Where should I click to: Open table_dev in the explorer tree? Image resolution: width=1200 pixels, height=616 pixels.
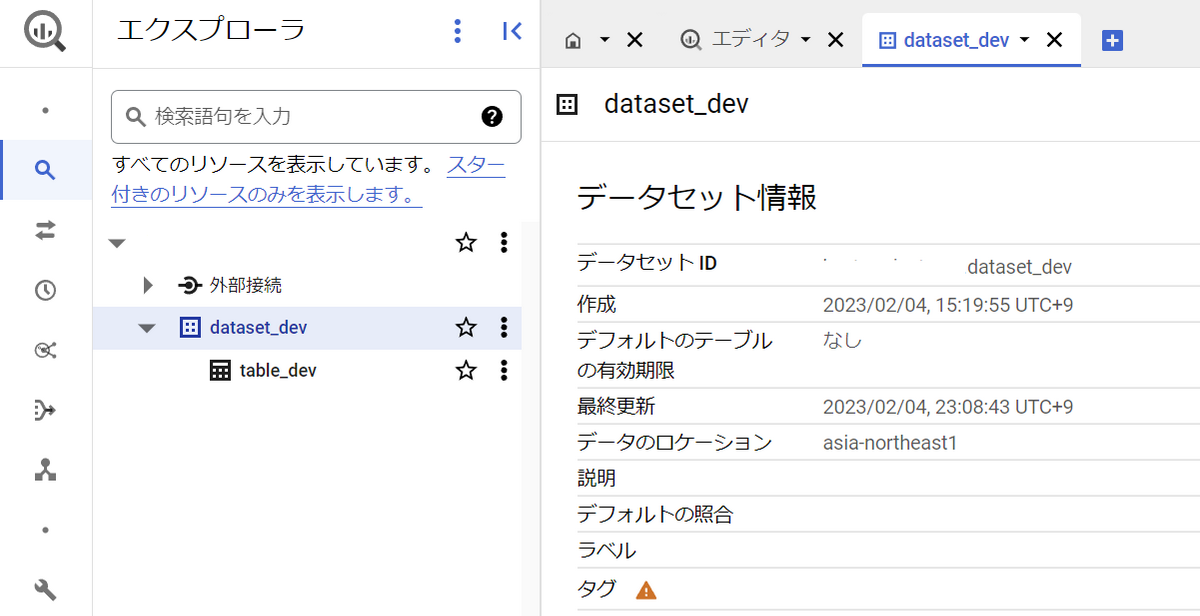click(x=278, y=371)
